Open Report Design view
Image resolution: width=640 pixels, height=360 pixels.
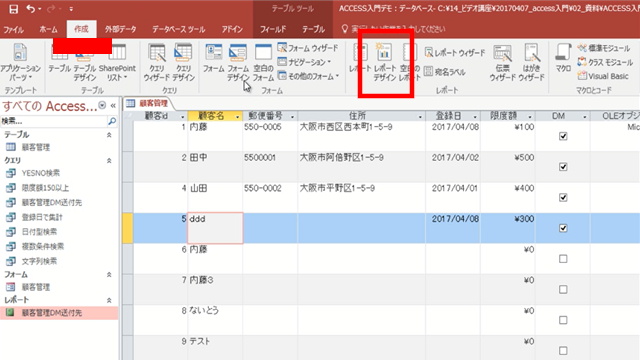click(x=384, y=62)
